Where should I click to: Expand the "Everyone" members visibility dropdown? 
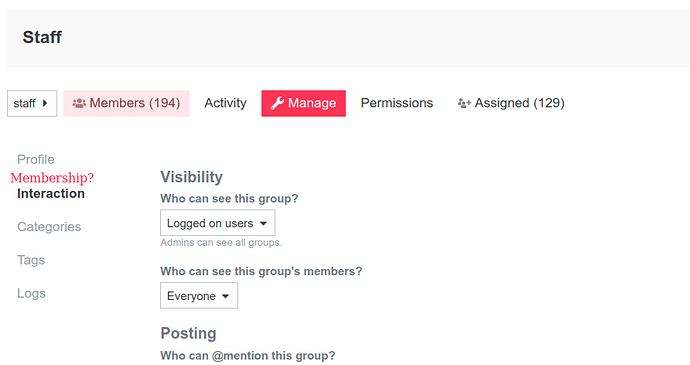pyautogui.click(x=199, y=295)
